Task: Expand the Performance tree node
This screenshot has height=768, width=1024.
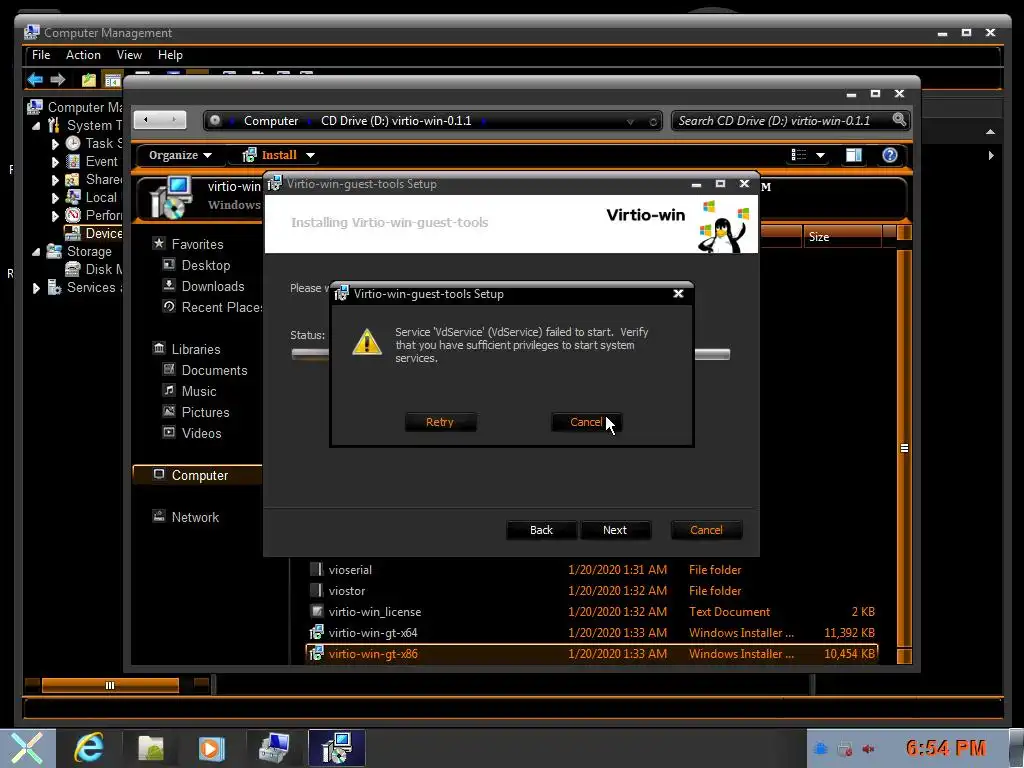Action: click(55, 216)
